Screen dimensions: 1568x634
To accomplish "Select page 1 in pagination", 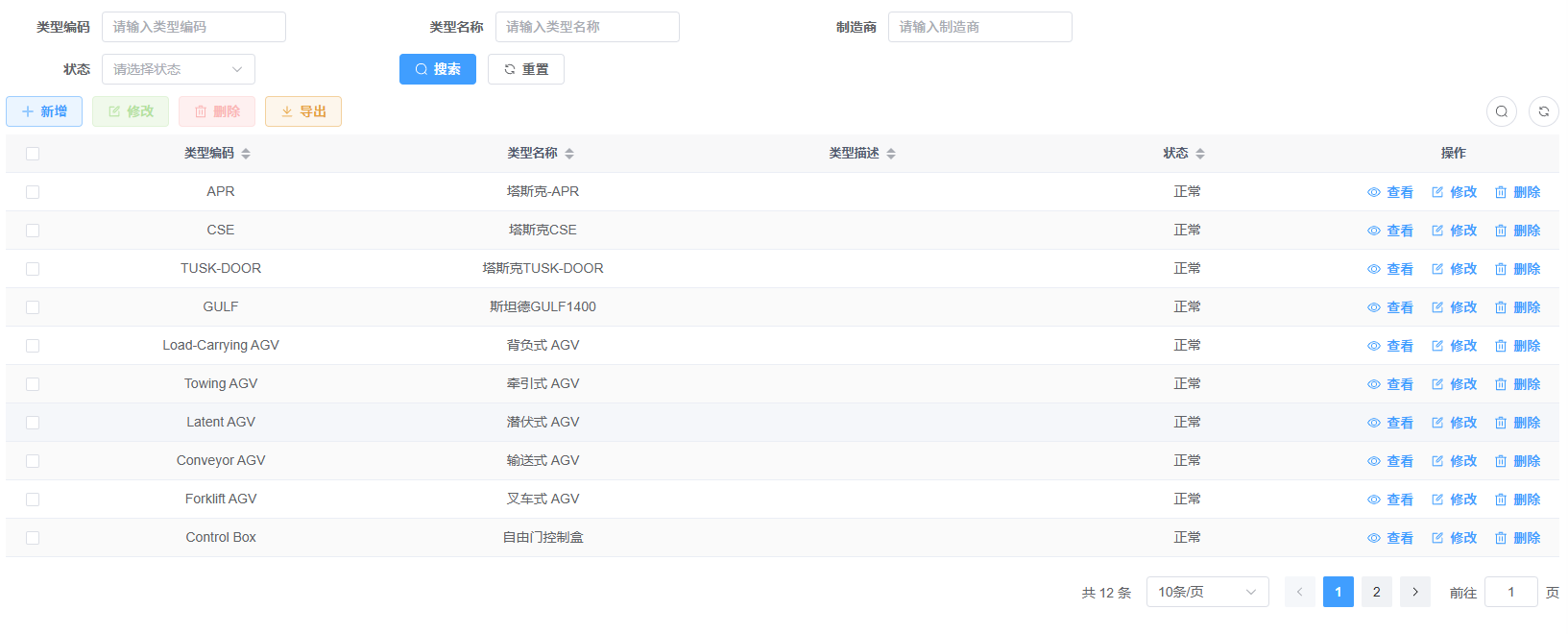I will tap(1338, 592).
